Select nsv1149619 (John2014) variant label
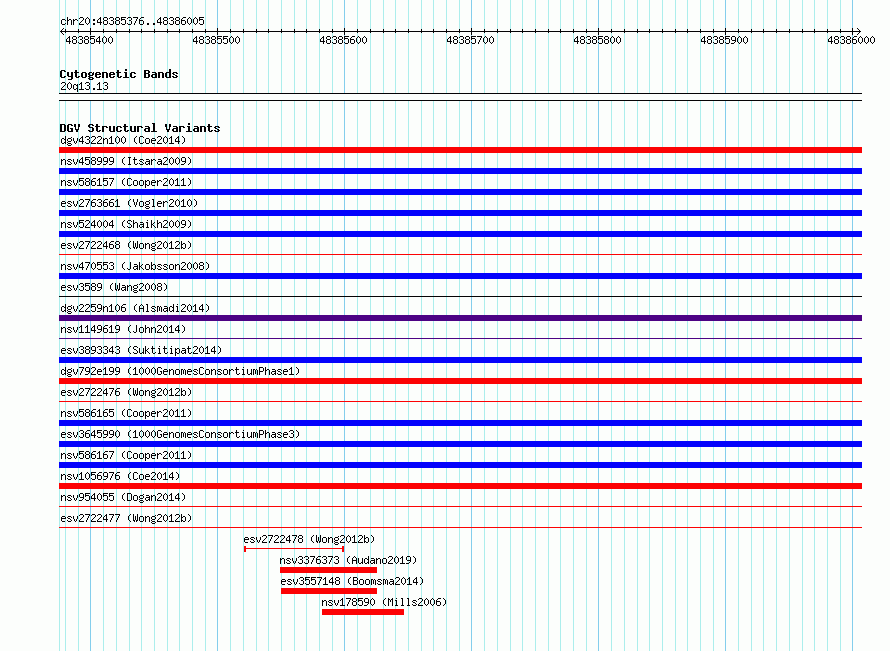The image size is (890, 651). coord(123,329)
